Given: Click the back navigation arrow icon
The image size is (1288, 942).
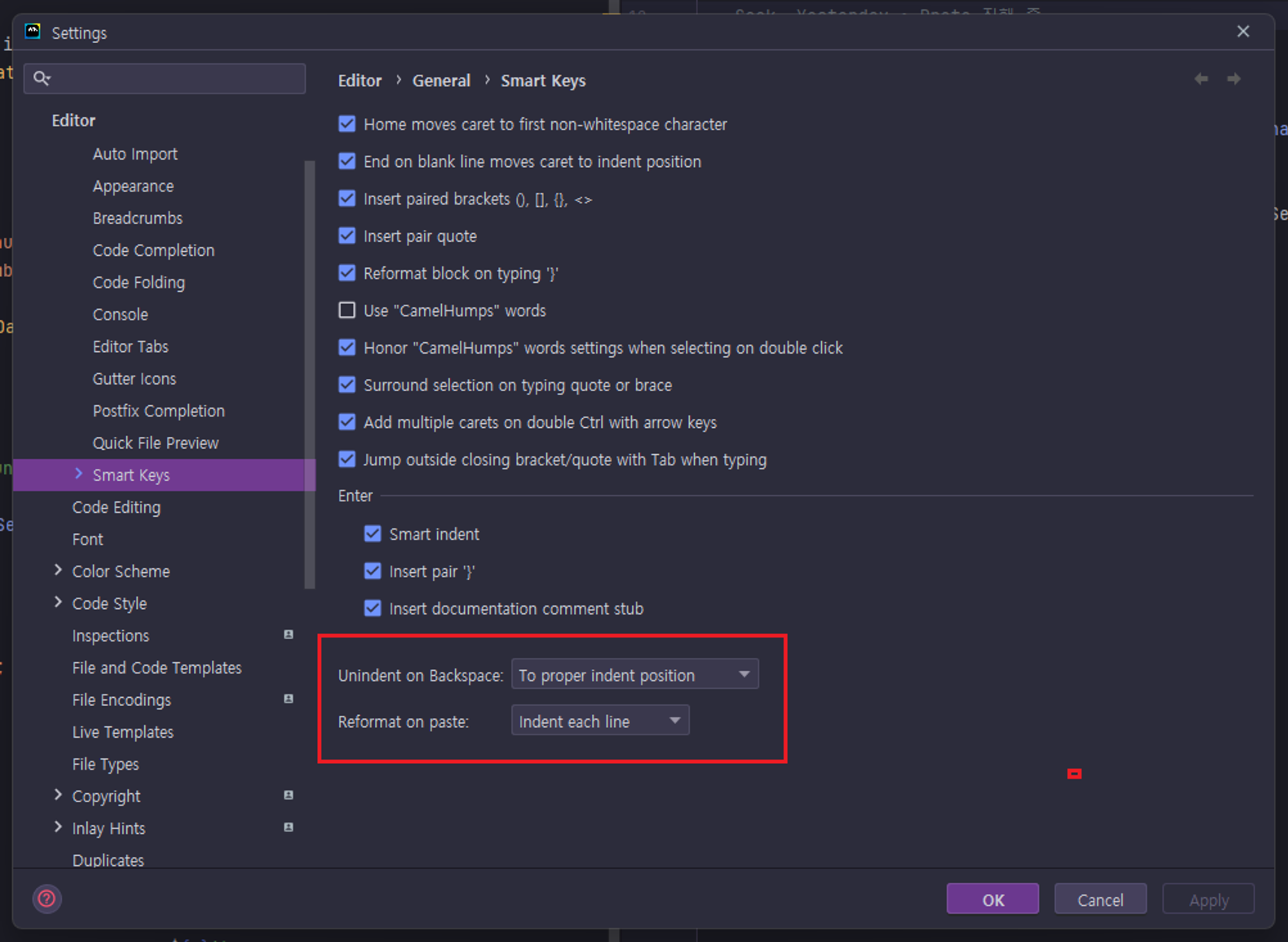Looking at the screenshot, I should point(1201,79).
